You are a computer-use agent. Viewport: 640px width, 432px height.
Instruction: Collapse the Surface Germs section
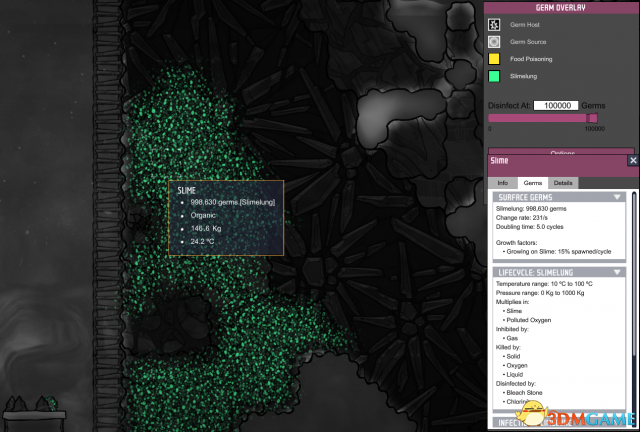(617, 197)
